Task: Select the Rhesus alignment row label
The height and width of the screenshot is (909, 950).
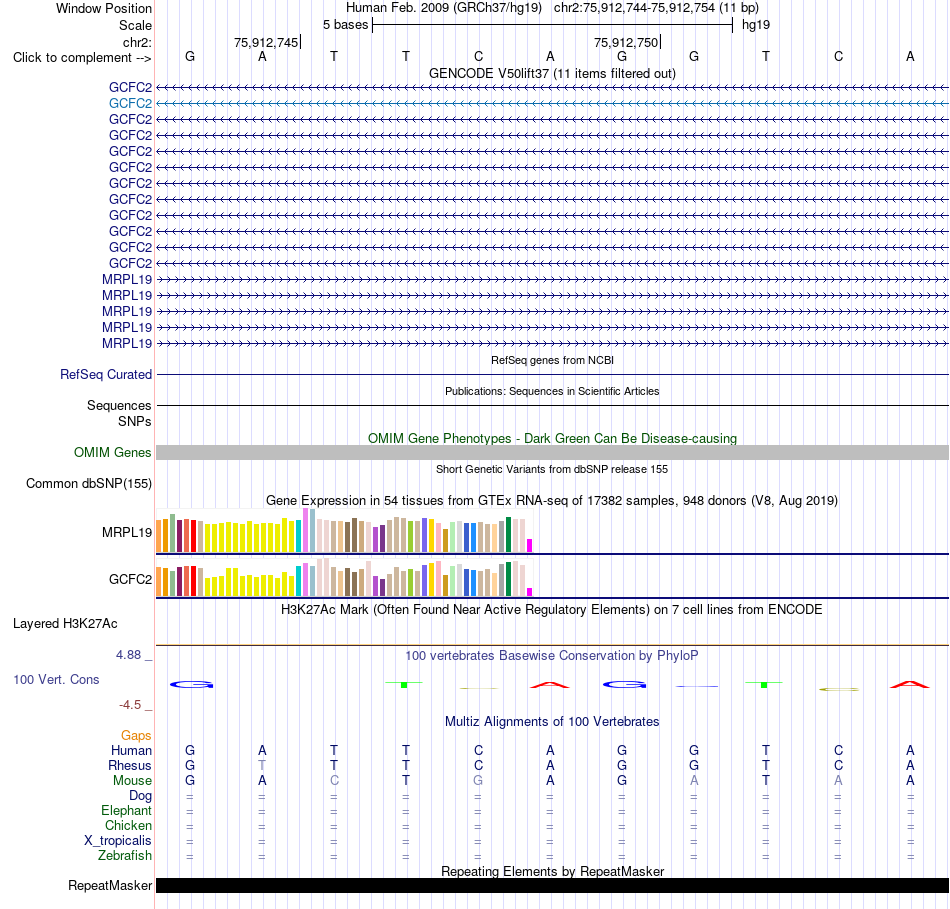Action: pyautogui.click(x=130, y=766)
